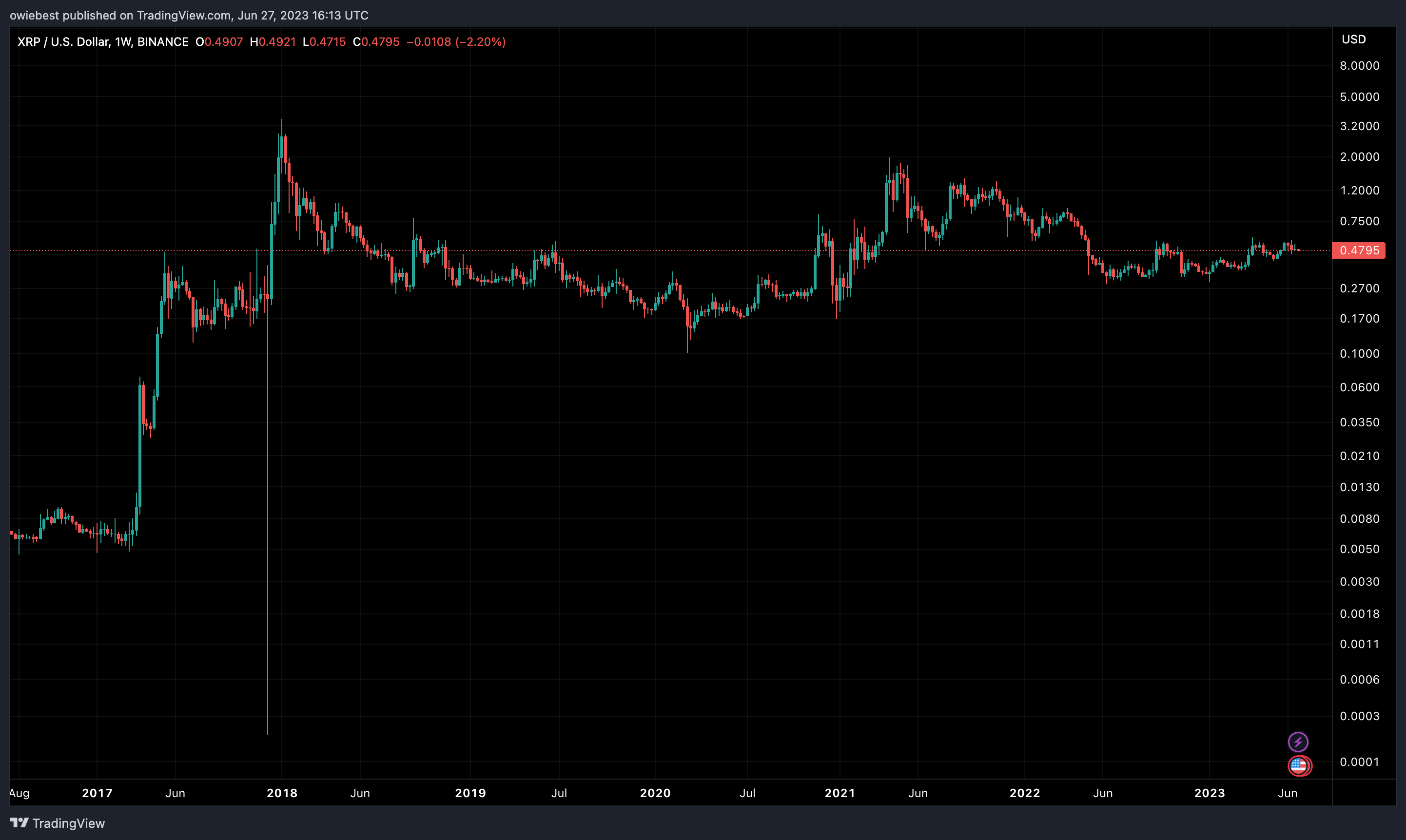Click the published on TradingView.com header
This screenshot has width=1406, height=840.
pyautogui.click(x=189, y=15)
